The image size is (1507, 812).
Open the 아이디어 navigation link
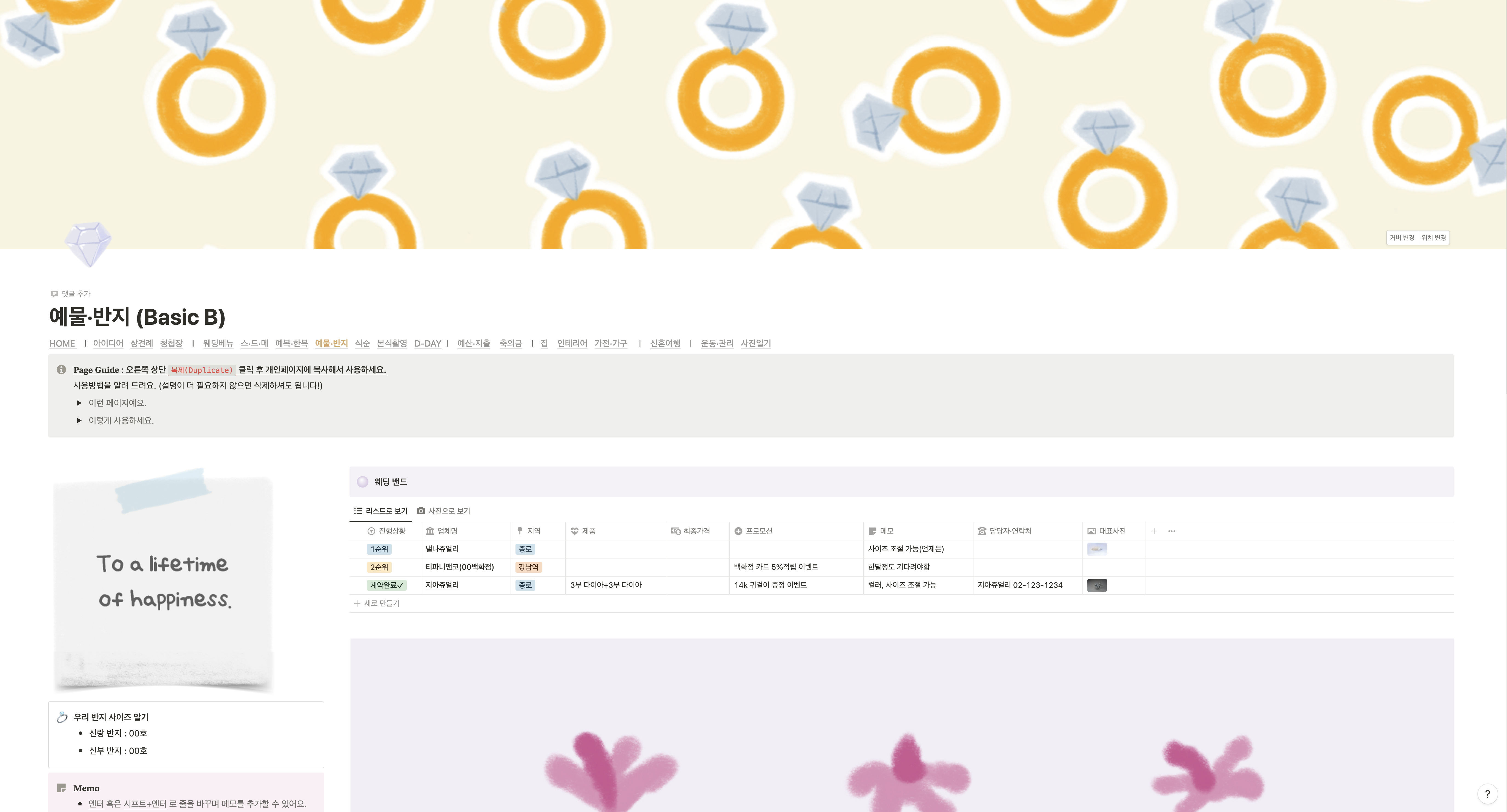tap(108, 344)
